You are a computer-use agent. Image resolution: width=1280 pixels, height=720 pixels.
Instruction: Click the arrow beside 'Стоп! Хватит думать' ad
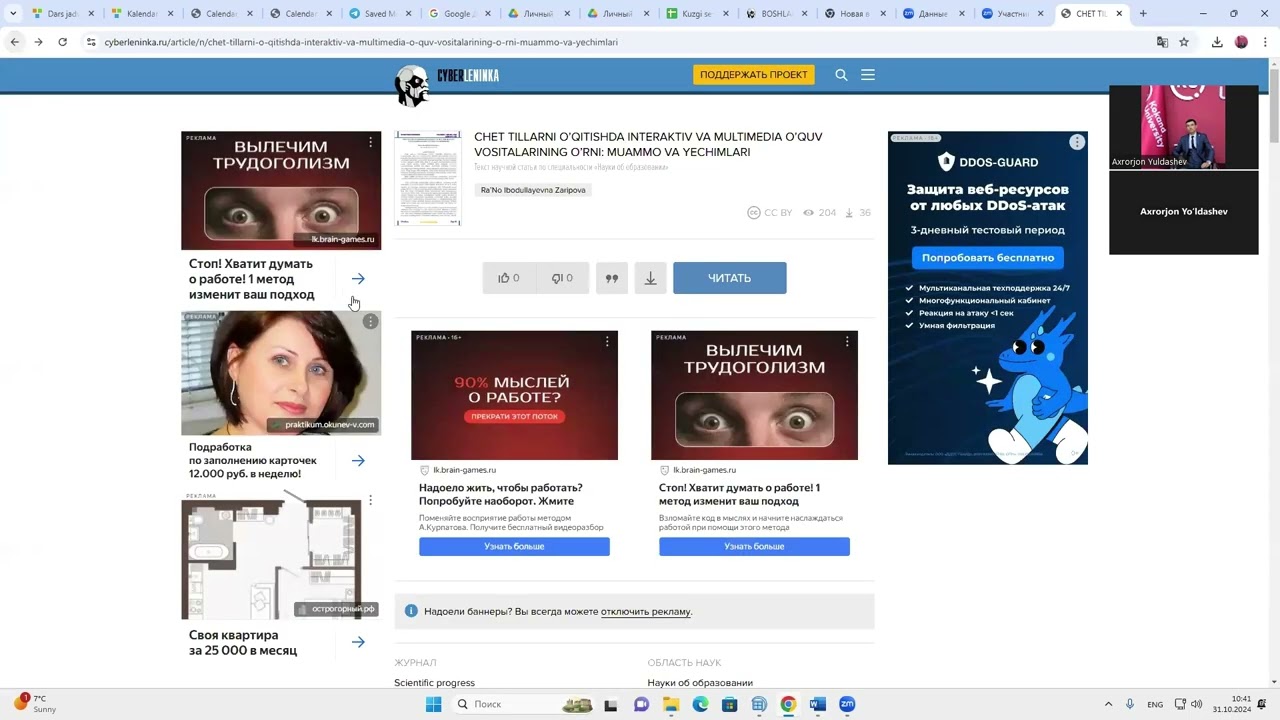(x=358, y=279)
